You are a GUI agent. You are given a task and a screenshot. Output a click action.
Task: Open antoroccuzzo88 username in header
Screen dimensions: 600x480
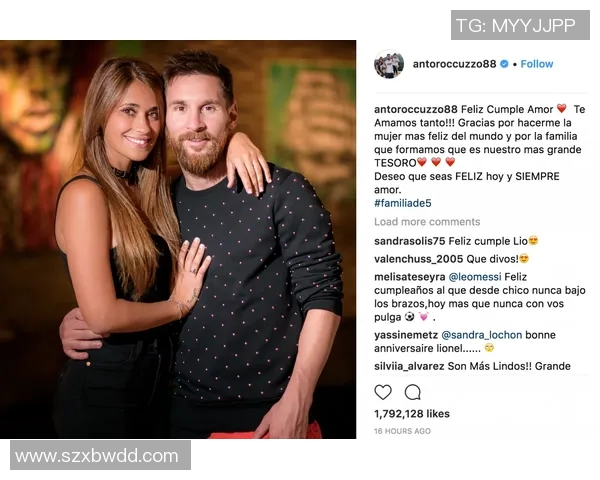(x=454, y=64)
